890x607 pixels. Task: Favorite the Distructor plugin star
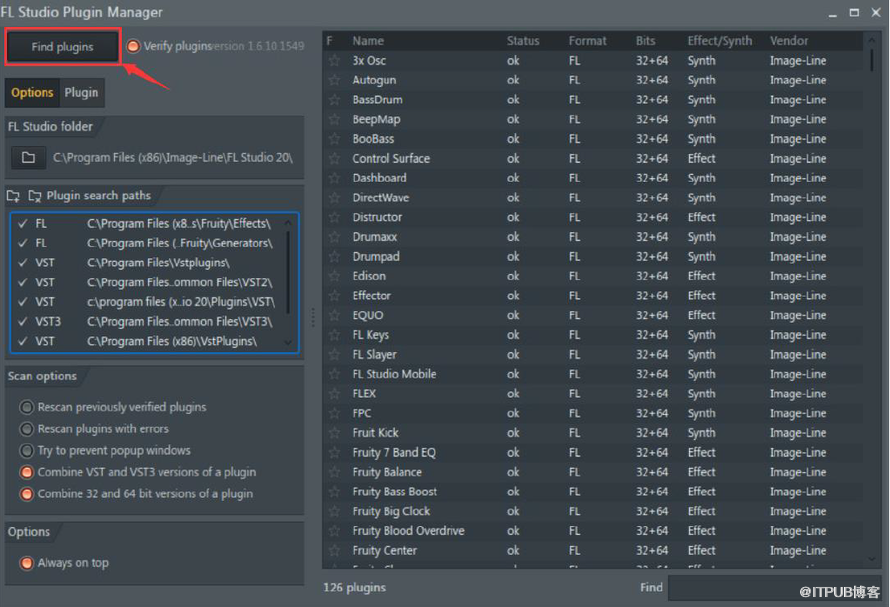point(334,217)
